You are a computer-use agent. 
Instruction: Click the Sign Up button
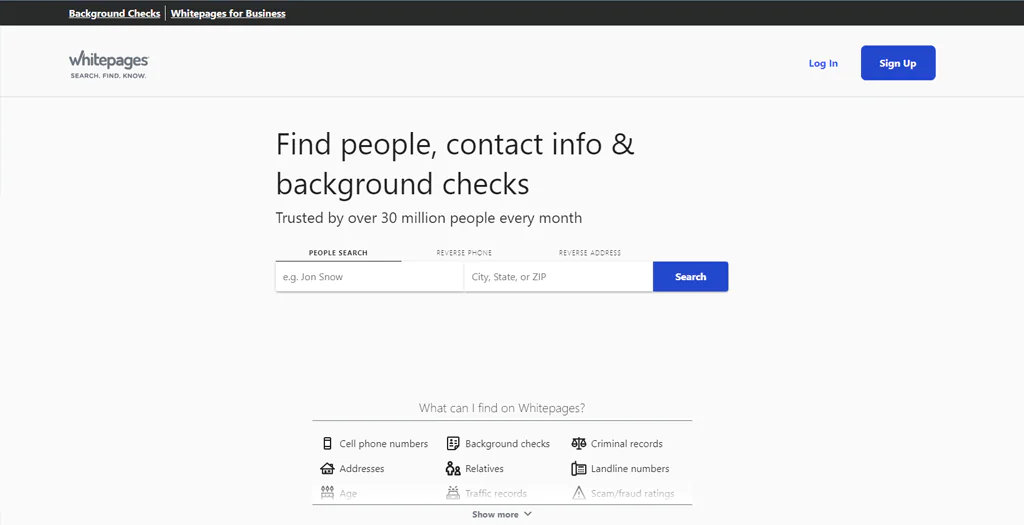898,63
